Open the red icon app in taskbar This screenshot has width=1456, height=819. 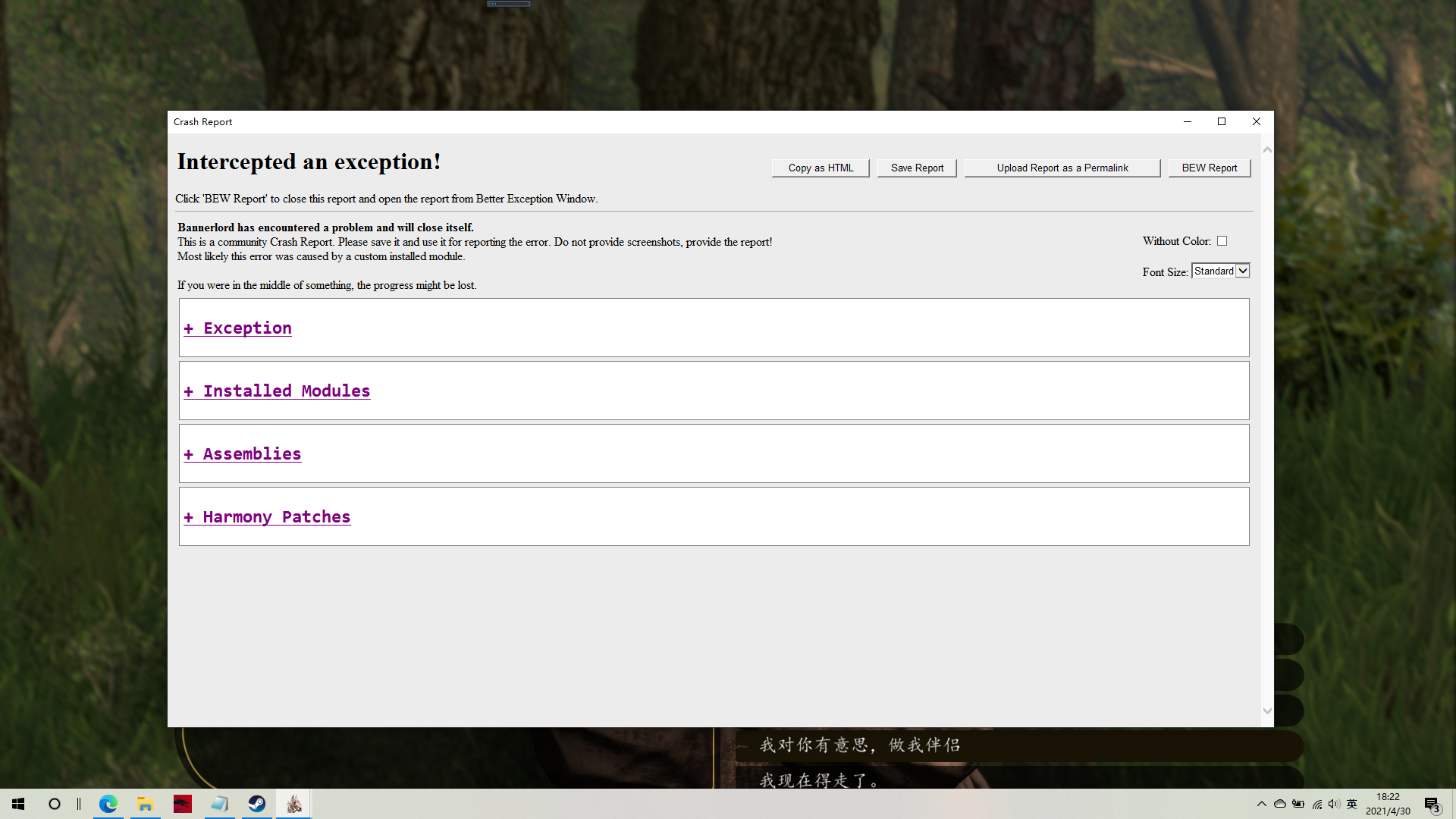tap(183, 804)
